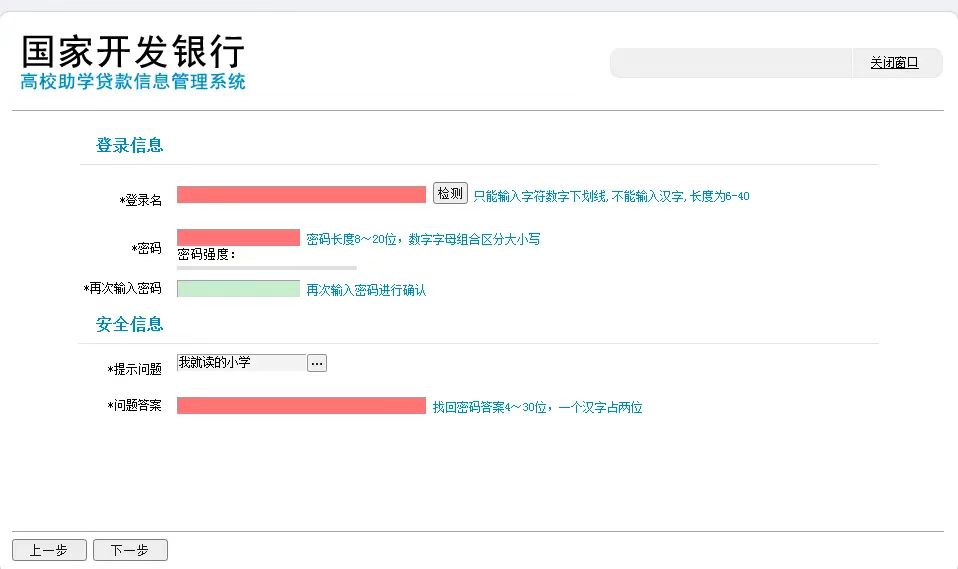This screenshot has width=958, height=569.
Task: Go to next step with 下一步
Action: [x=130, y=550]
